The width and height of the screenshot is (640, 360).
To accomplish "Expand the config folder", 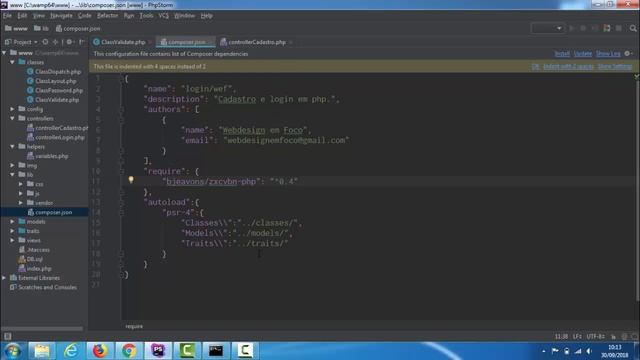I will click(13, 109).
